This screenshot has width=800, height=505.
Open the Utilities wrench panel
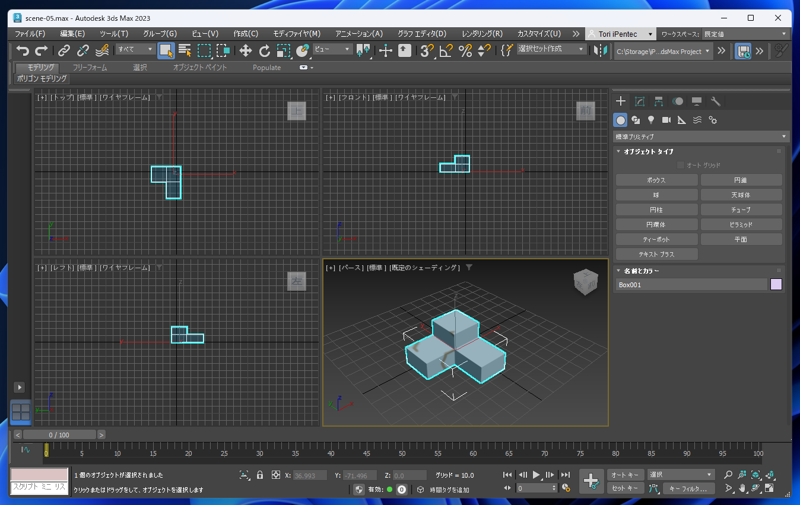click(x=716, y=101)
